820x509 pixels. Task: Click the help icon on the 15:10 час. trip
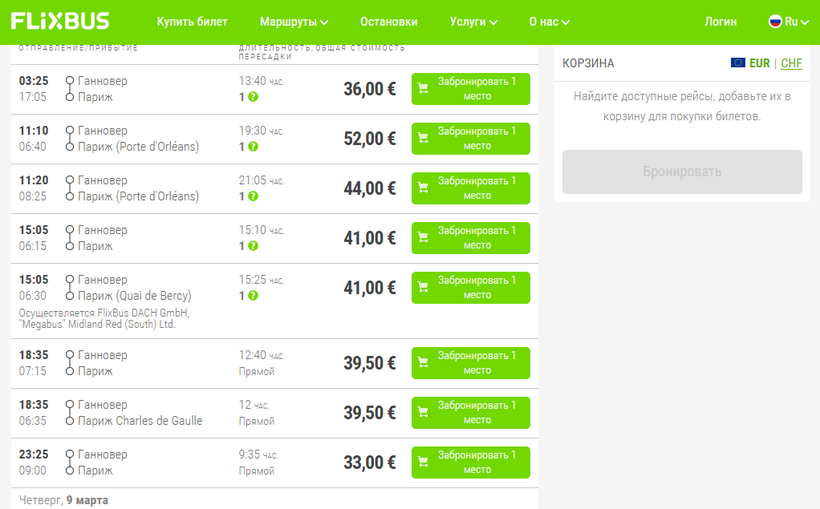coord(253,247)
